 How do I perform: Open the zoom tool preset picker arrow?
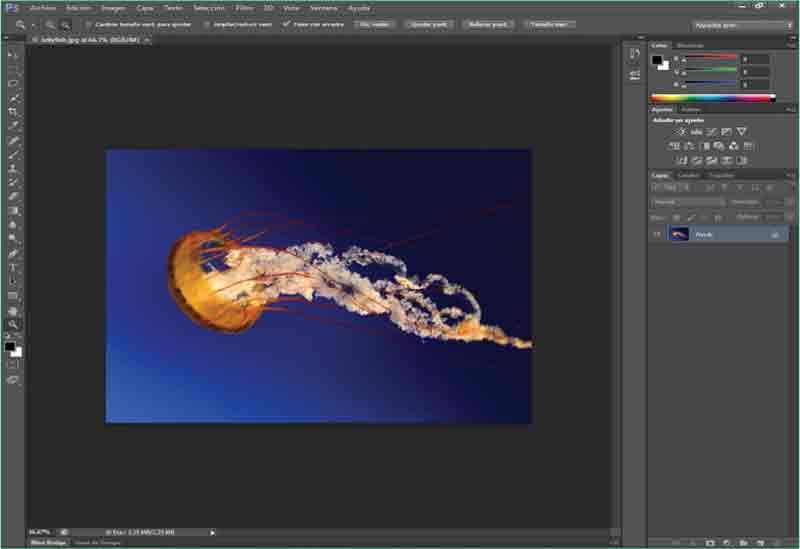coord(33,24)
